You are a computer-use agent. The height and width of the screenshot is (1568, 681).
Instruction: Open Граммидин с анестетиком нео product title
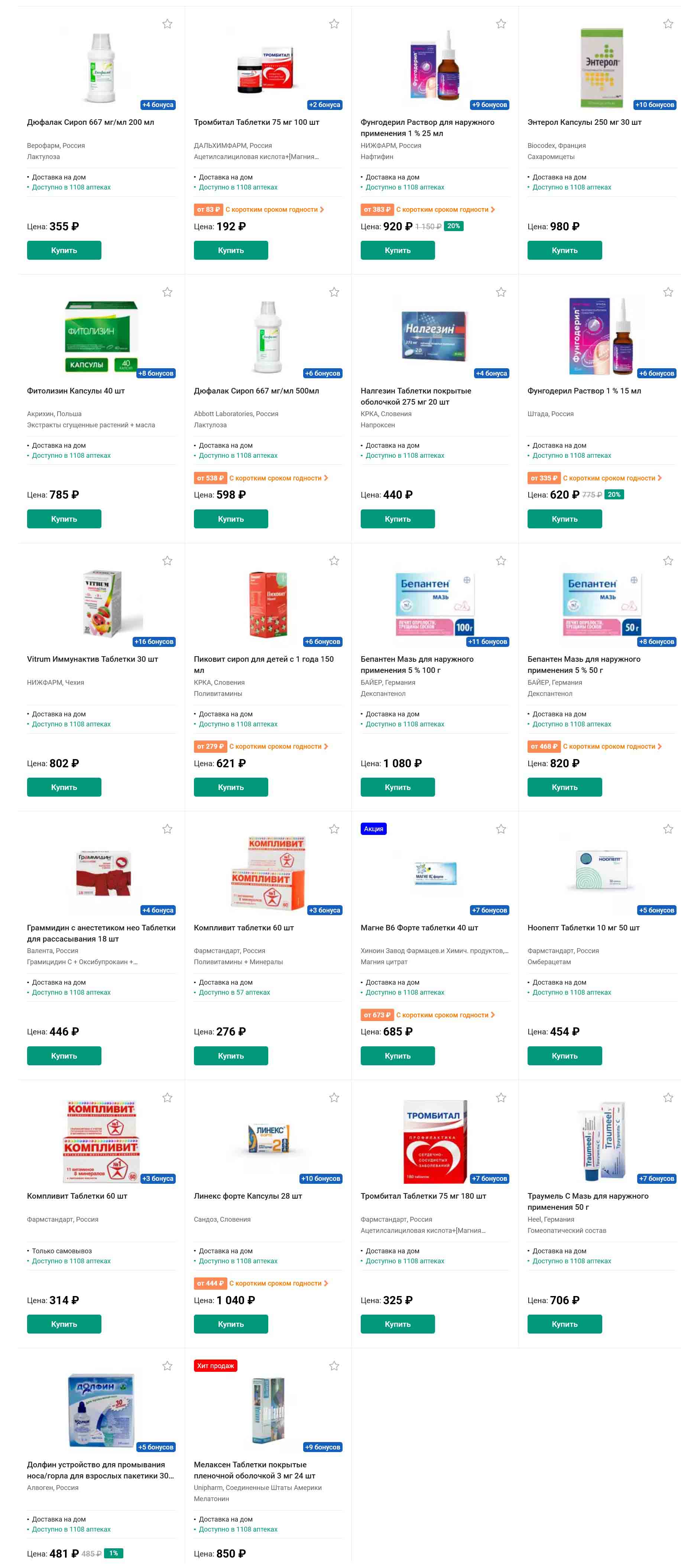click(101, 933)
